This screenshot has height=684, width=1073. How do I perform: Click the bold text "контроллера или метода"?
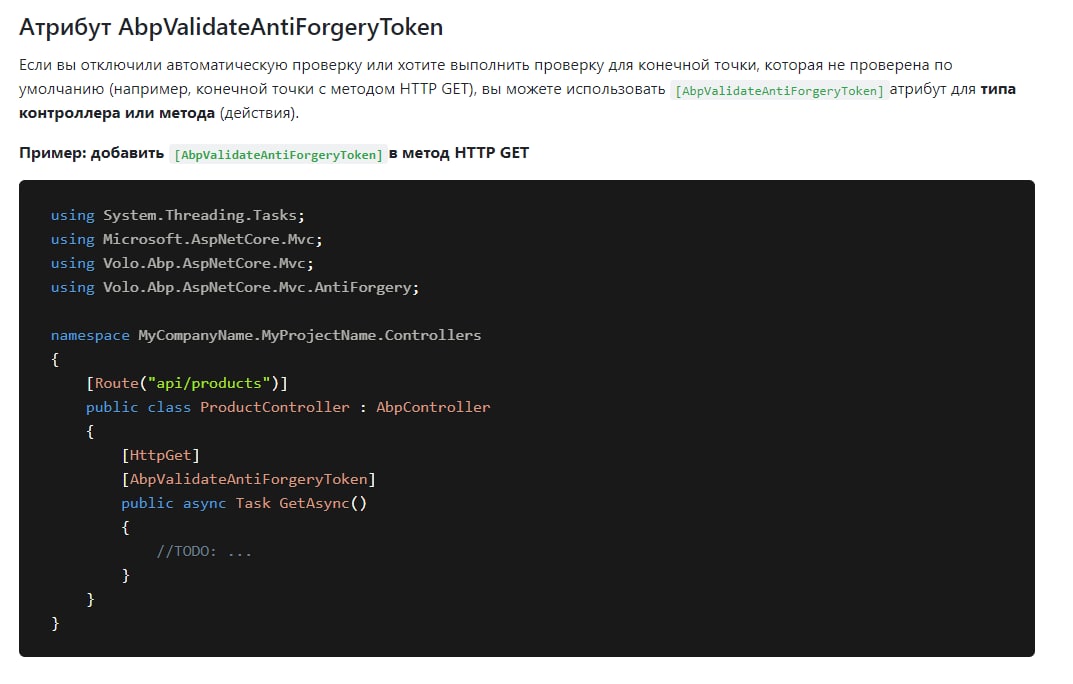(x=116, y=113)
